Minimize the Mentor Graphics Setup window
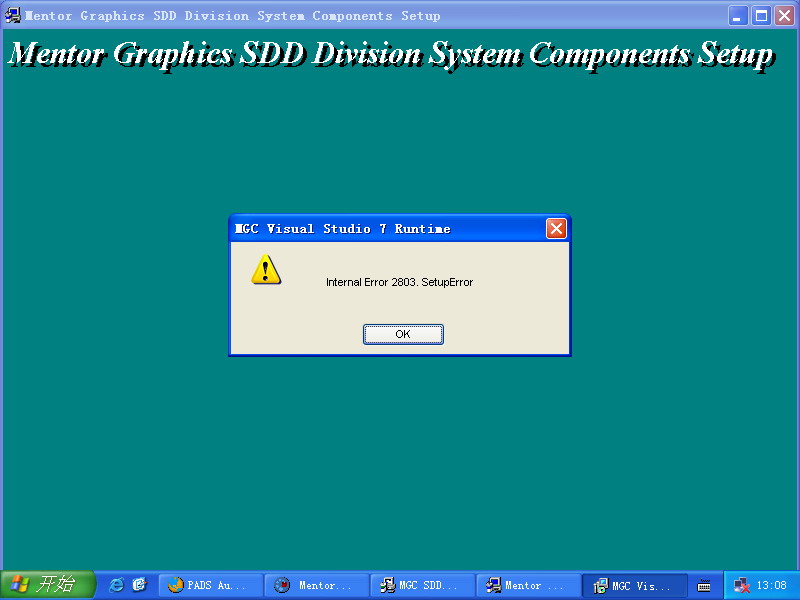Screen dimensions: 800x600 coord(738,15)
